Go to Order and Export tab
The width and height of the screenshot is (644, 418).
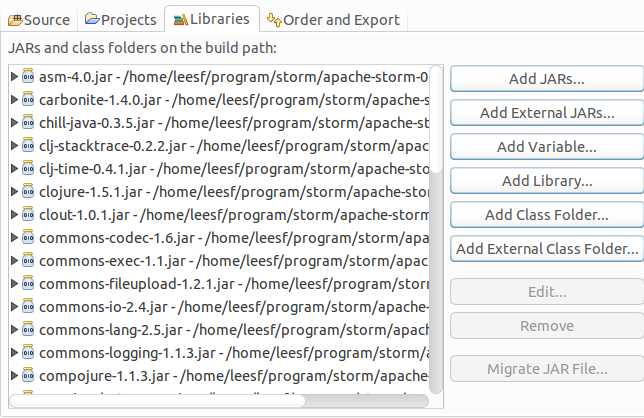click(333, 19)
